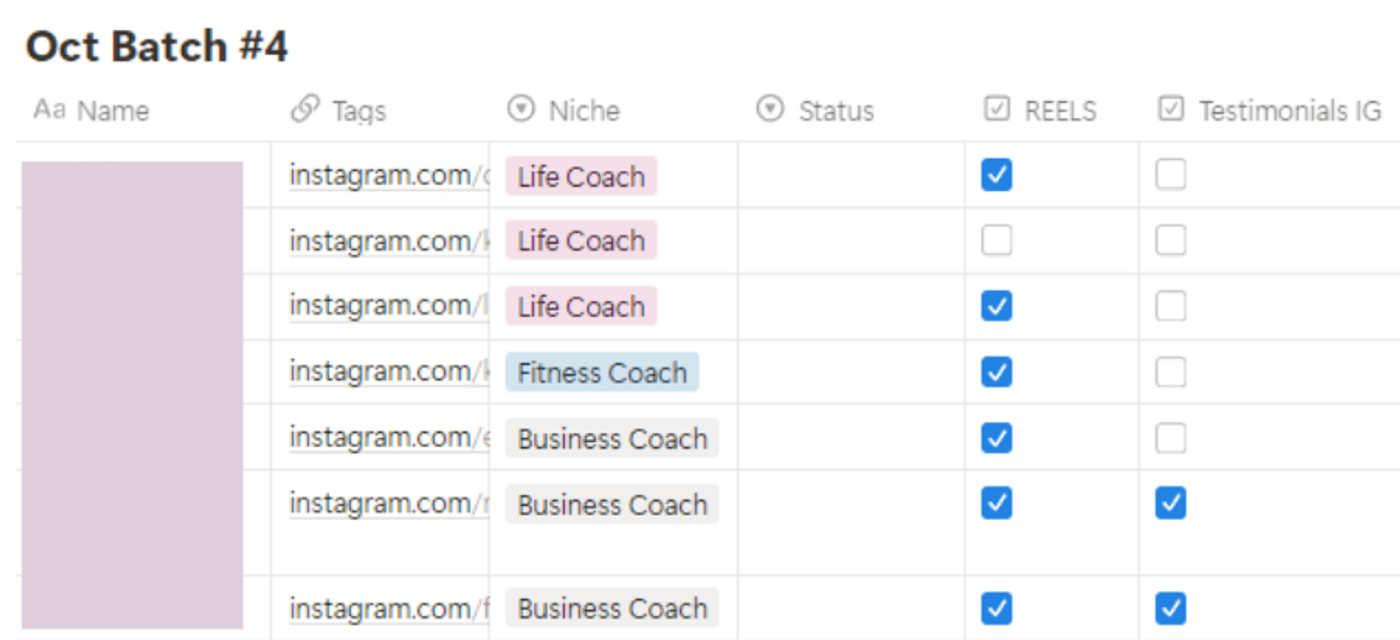Click the checkbox icon in Testimonials IG header
The height and width of the screenshot is (640, 1400).
pyautogui.click(x=1171, y=109)
